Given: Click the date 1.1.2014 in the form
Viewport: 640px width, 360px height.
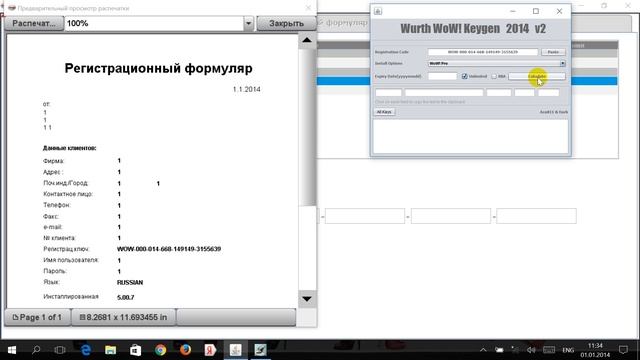Looking at the screenshot, I should 247,89.
